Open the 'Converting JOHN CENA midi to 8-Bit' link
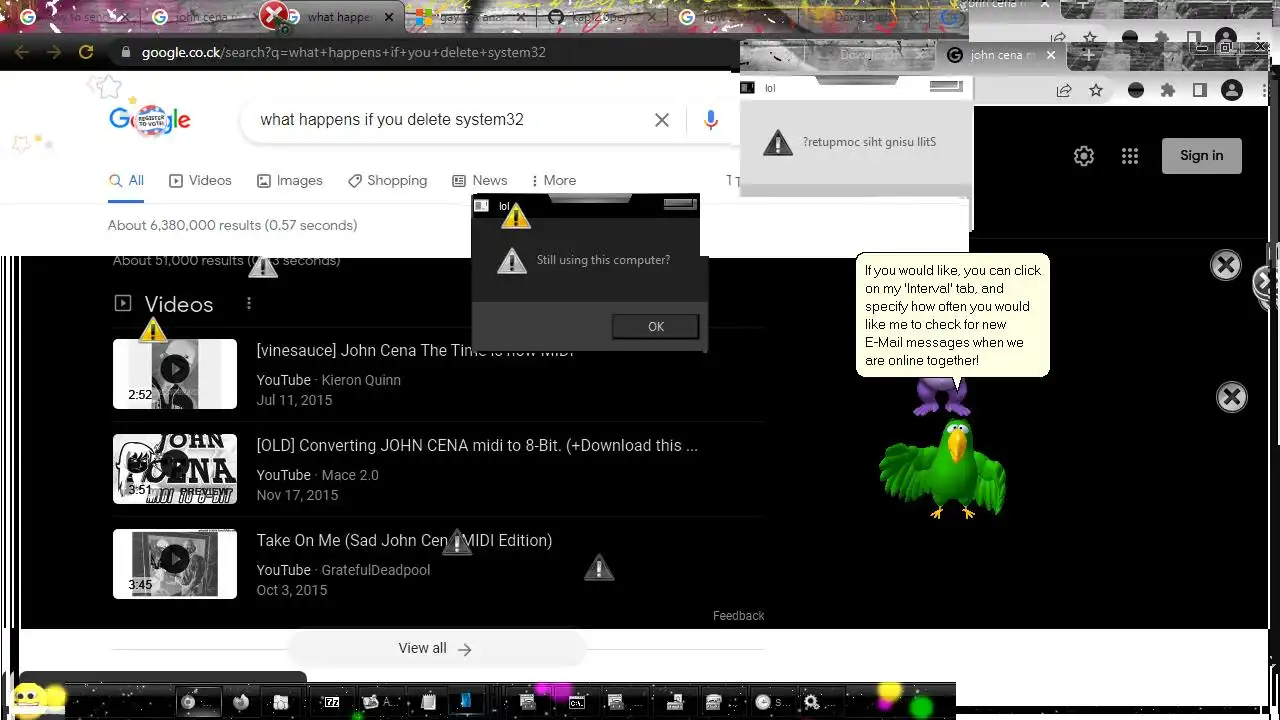This screenshot has width=1280, height=720. tap(477, 446)
